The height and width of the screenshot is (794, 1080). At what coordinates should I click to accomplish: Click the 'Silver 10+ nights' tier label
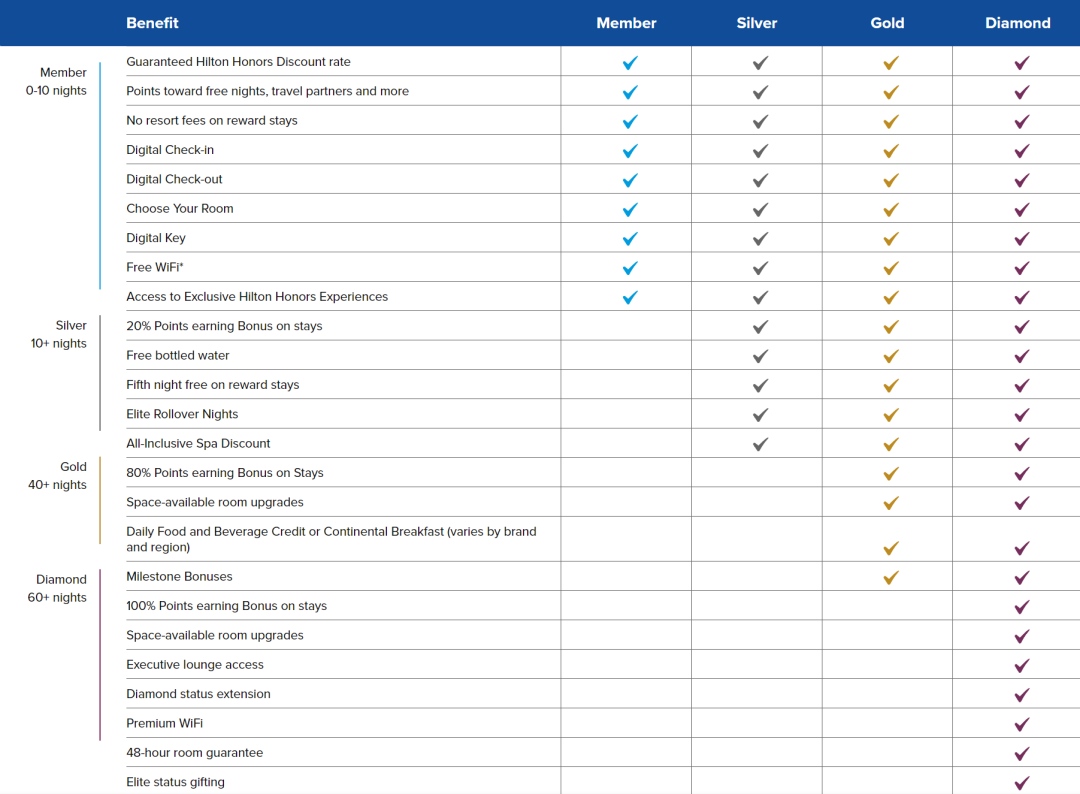coord(59,334)
